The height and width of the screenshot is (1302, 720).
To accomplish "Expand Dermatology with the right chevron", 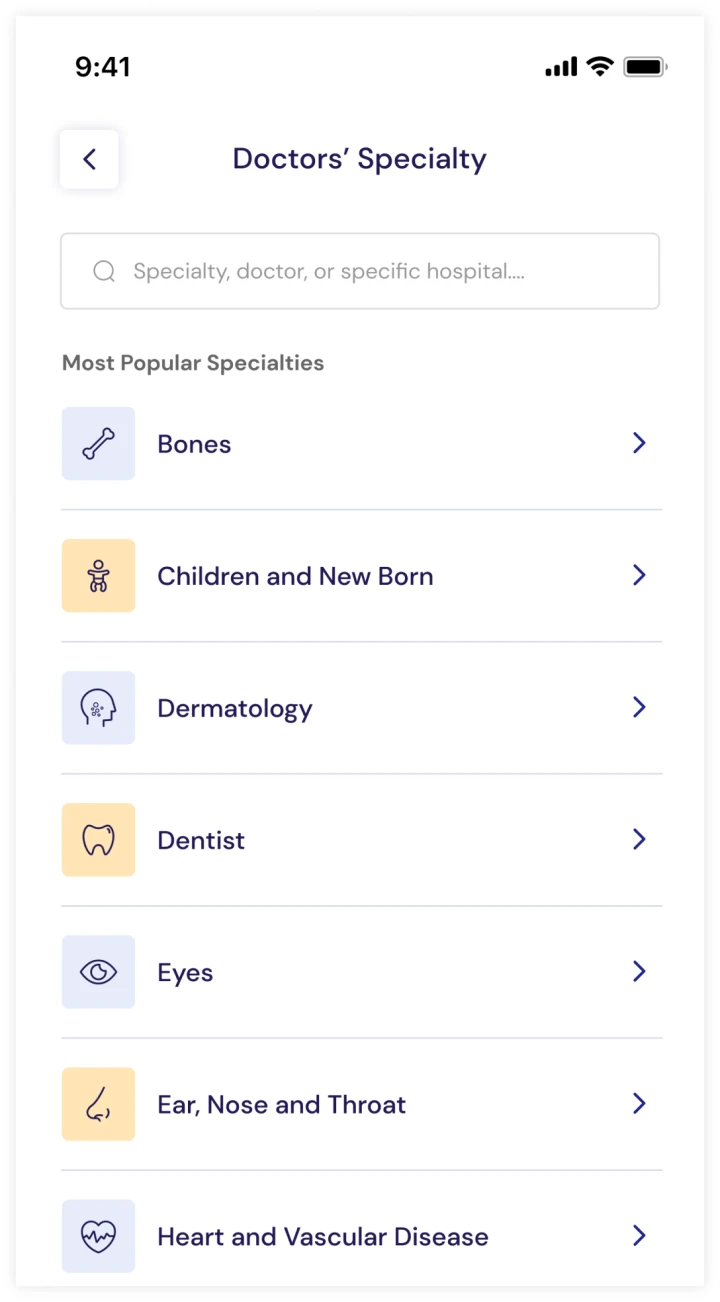I will pyautogui.click(x=640, y=707).
